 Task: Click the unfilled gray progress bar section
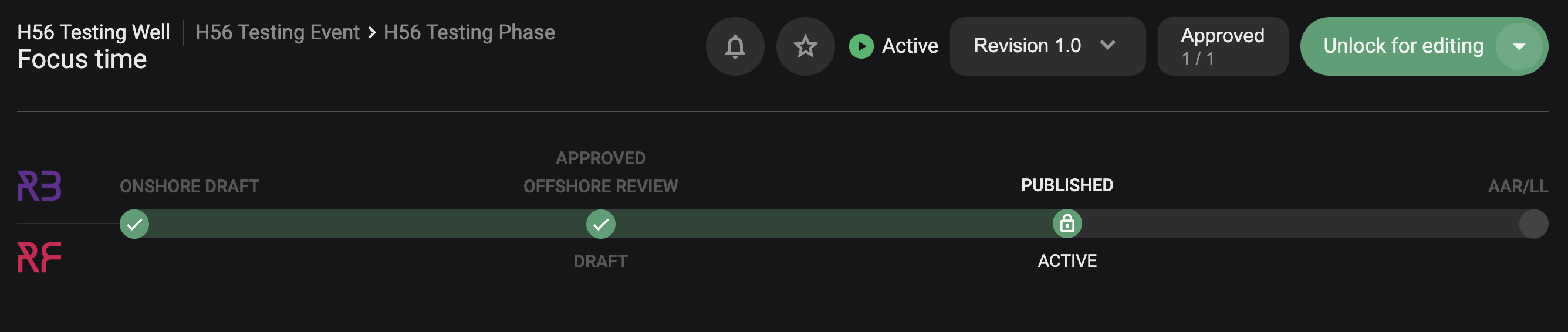(1296, 223)
